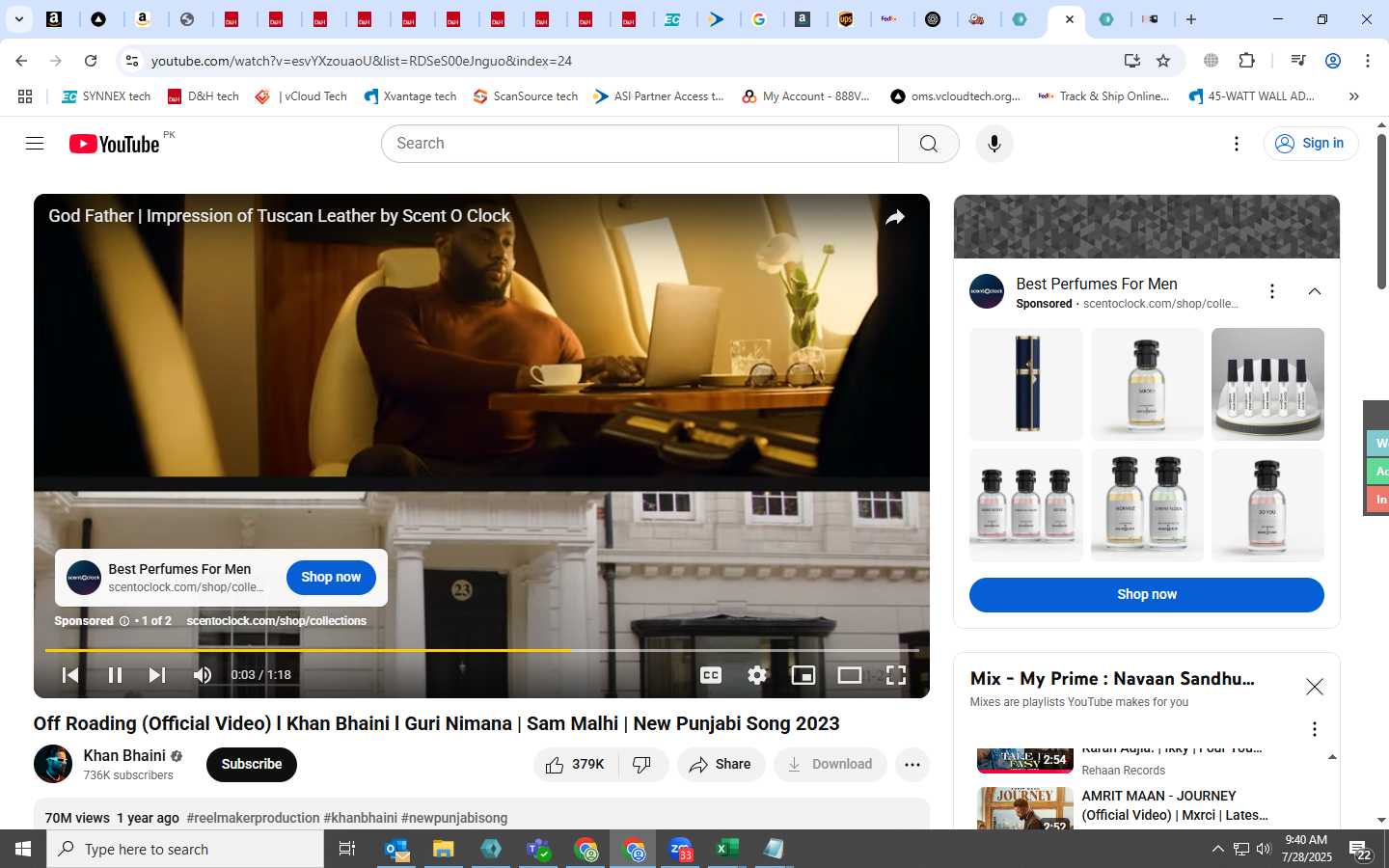
Task: Open Chrome media control icon
Action: coord(1298,61)
